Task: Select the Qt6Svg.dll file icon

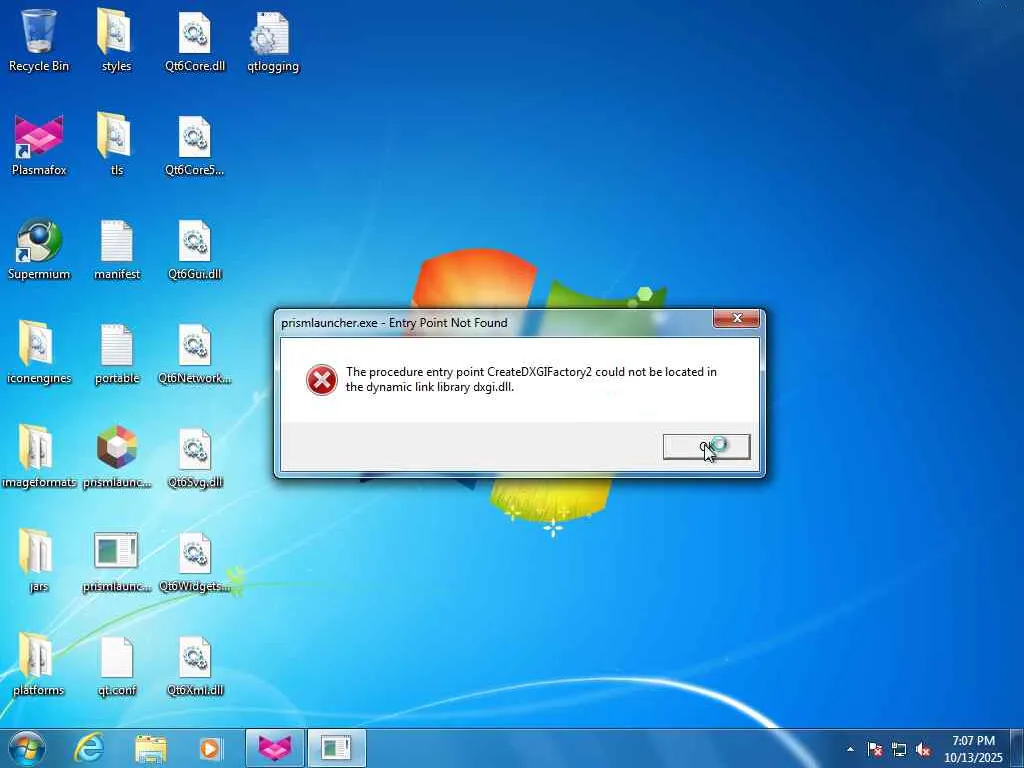Action: point(195,457)
